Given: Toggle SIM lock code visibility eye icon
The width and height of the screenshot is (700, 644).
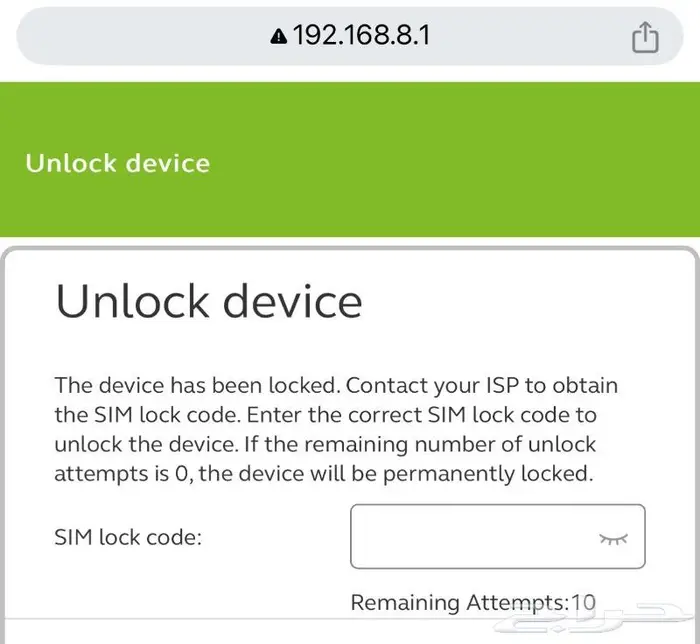Looking at the screenshot, I should tap(613, 539).
